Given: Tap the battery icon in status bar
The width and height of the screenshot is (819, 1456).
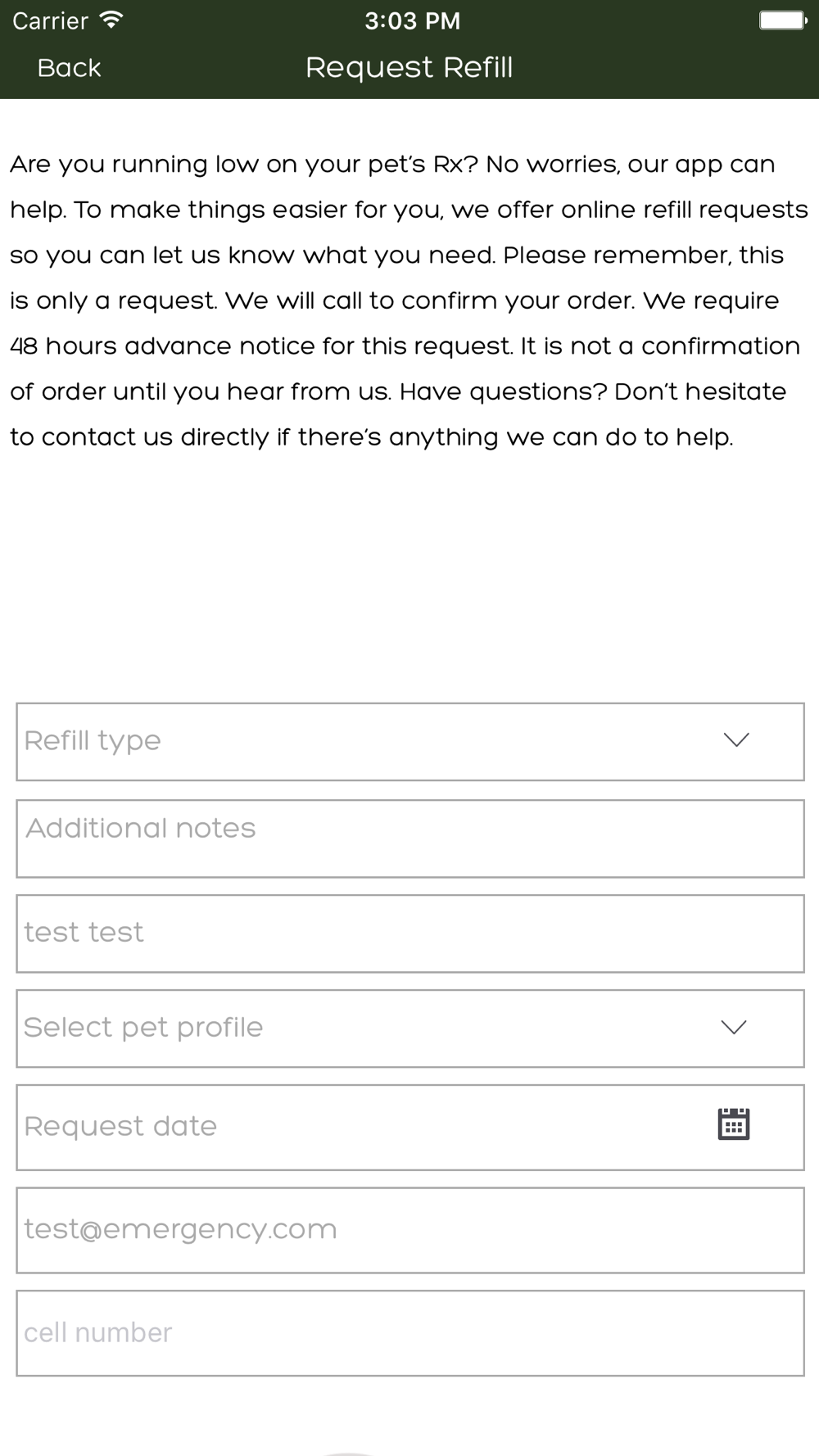Looking at the screenshot, I should [782, 20].
